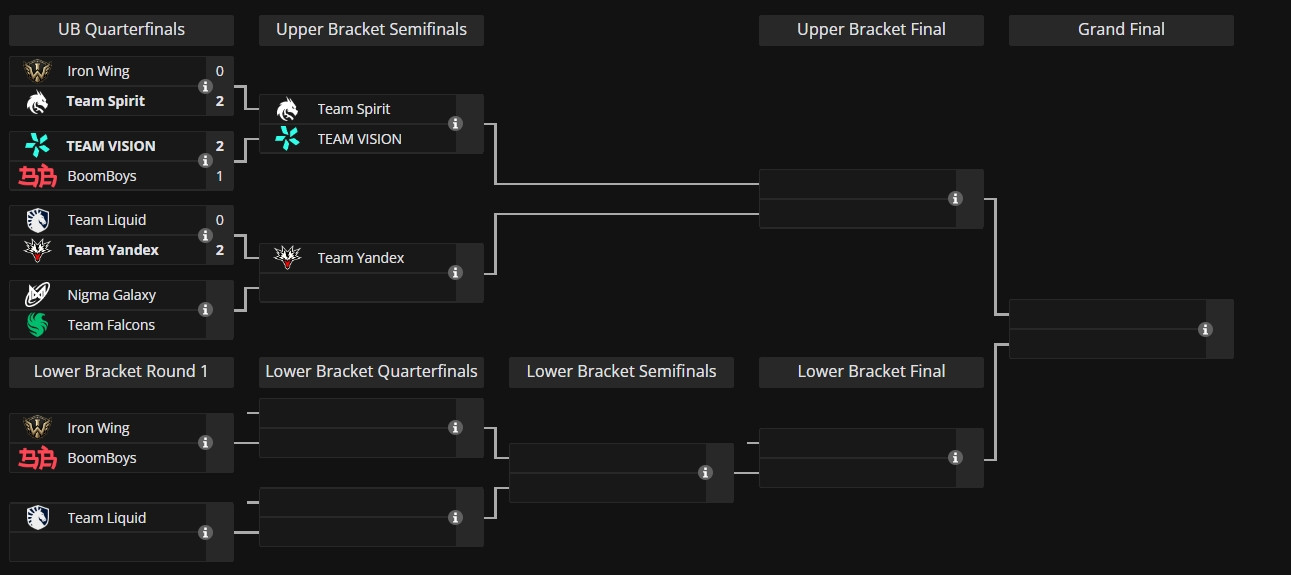Open the Nigma Galaxy team link
The width and height of the screenshot is (1291, 575).
click(112, 295)
